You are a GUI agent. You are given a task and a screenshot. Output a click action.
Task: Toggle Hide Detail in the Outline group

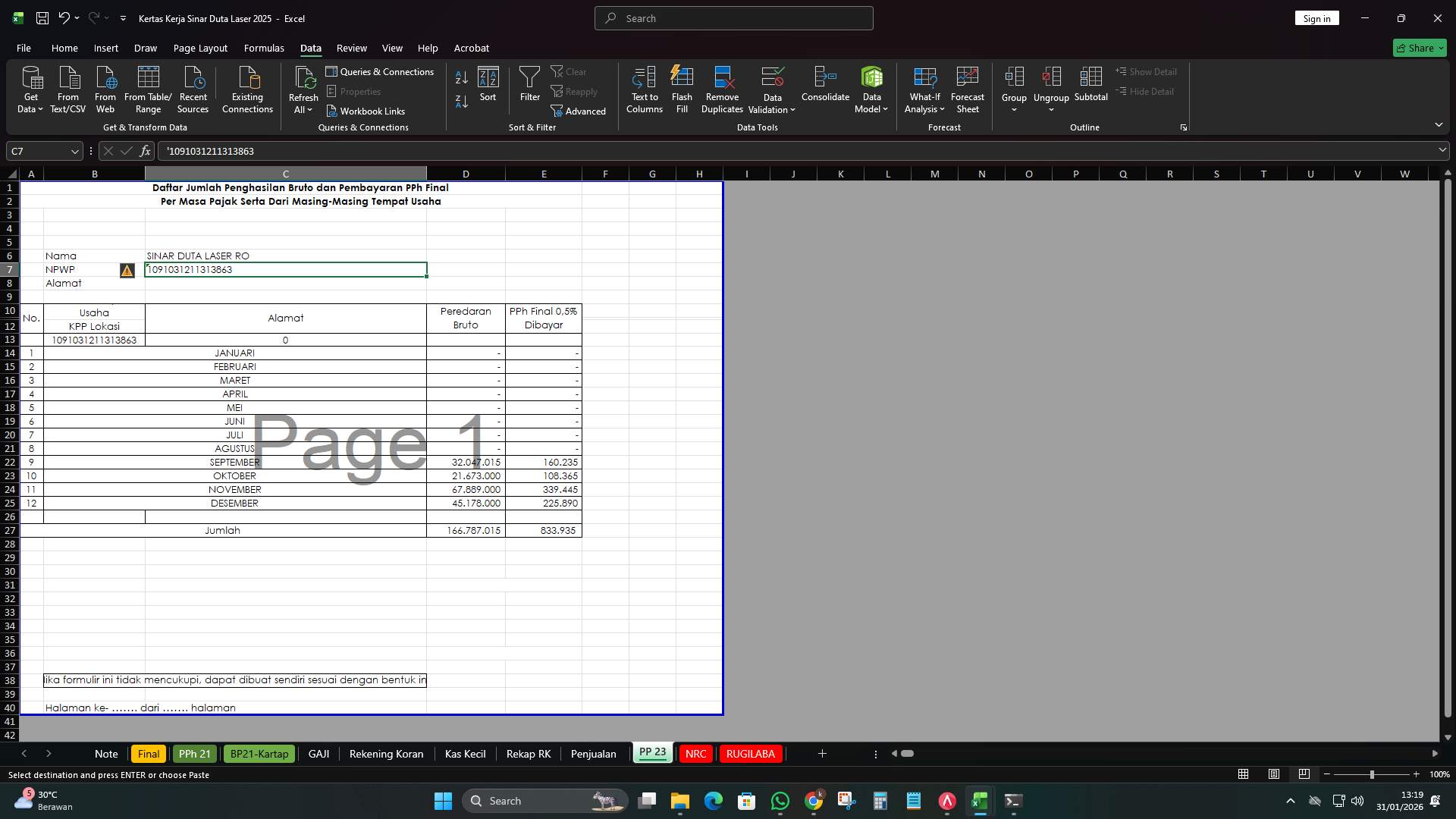point(1147,91)
